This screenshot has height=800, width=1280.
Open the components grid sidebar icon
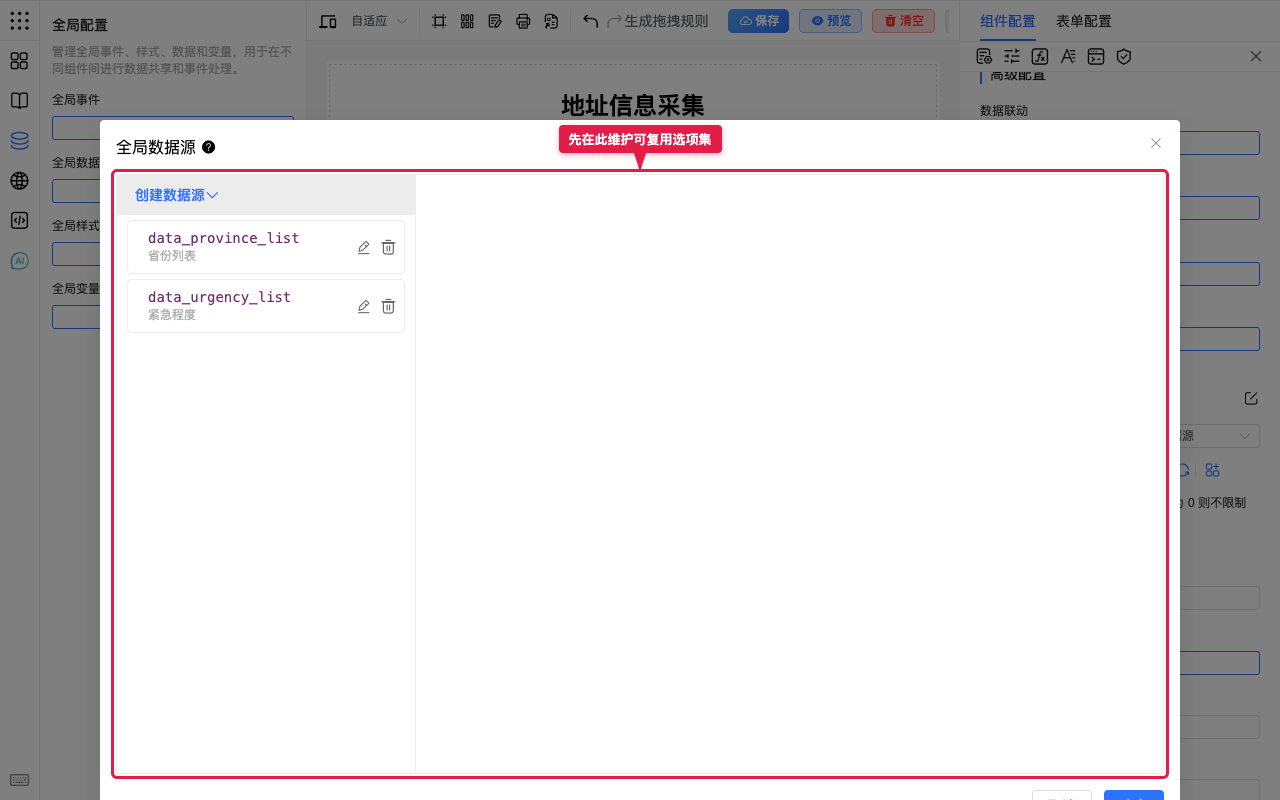point(19,61)
